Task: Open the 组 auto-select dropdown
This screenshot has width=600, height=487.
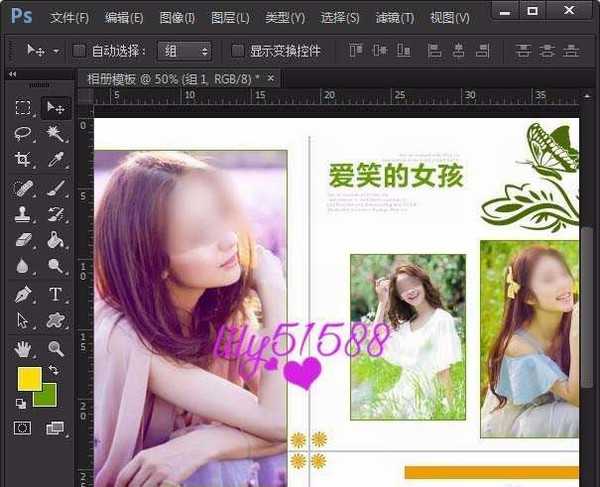Action: tap(186, 50)
